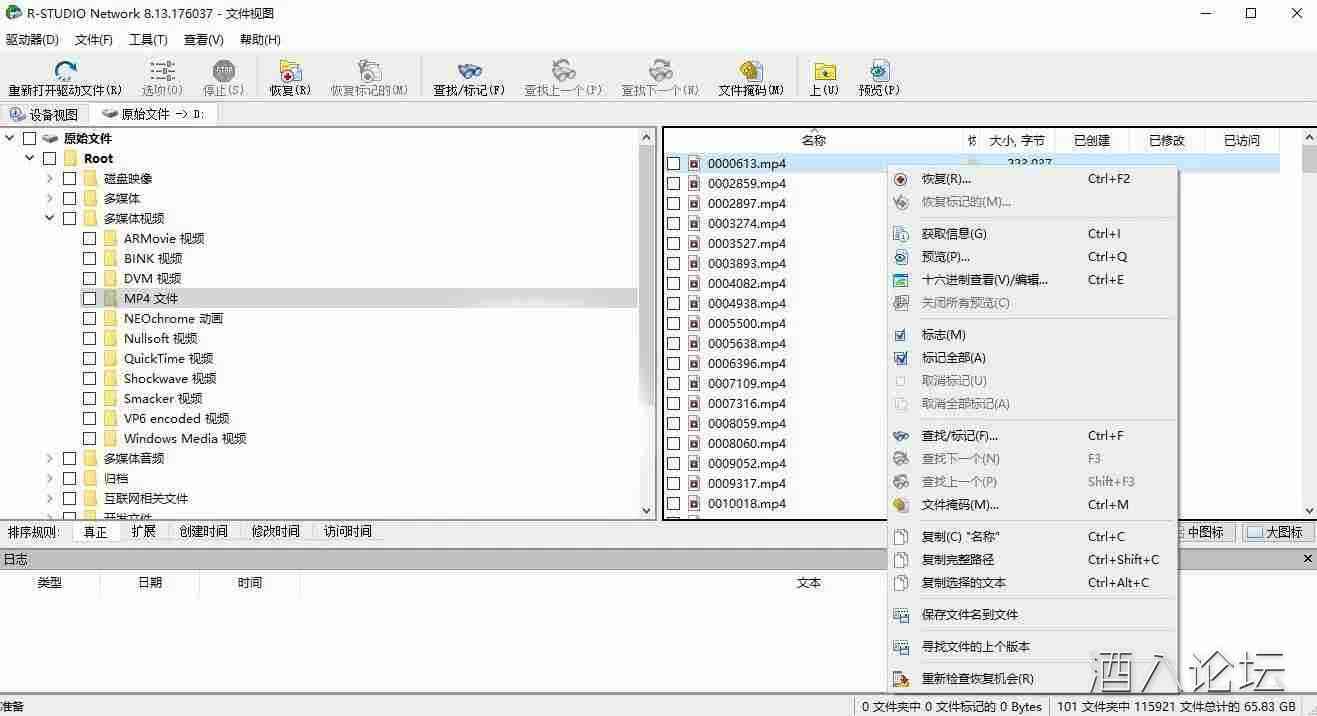Select 十六进制查看/编辑 context menu entry
Screen dimensions: 1317x716
click(1032, 280)
